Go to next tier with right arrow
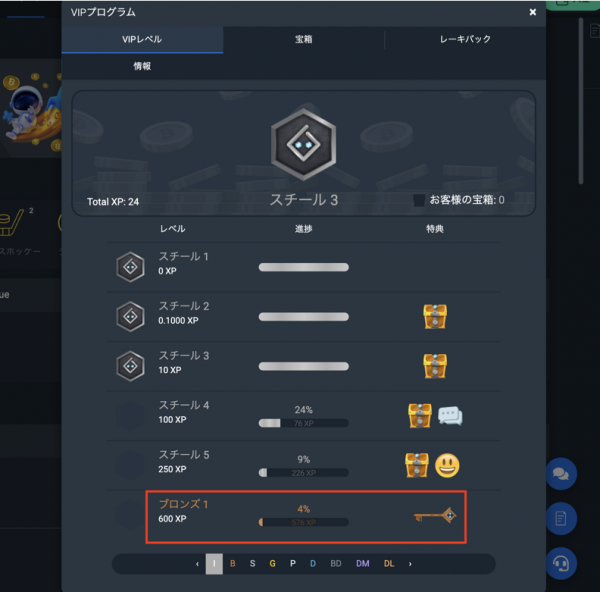This screenshot has height=592, width=600. pos(410,564)
